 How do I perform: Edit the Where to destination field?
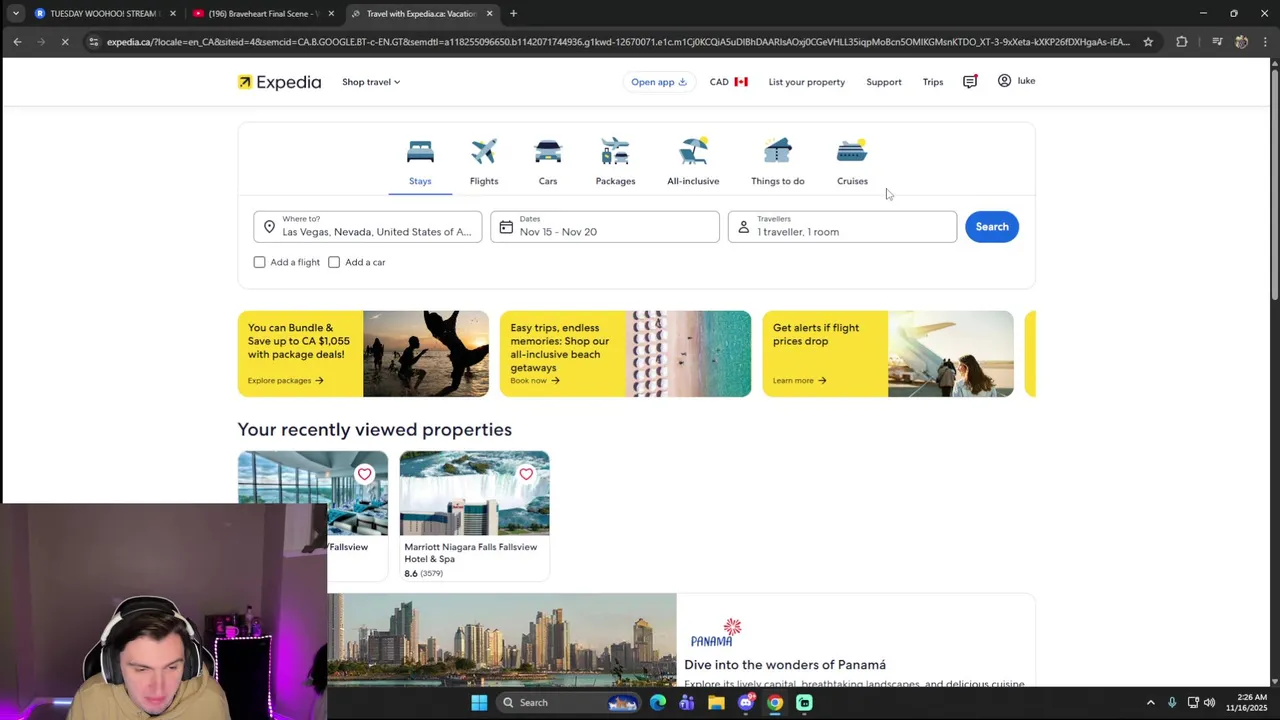tap(367, 227)
